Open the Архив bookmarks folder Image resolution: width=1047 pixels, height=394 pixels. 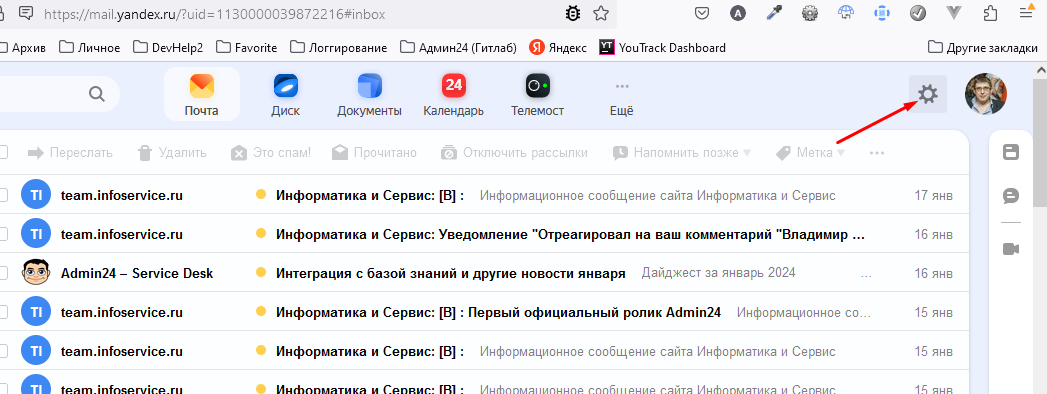[x=23, y=47]
